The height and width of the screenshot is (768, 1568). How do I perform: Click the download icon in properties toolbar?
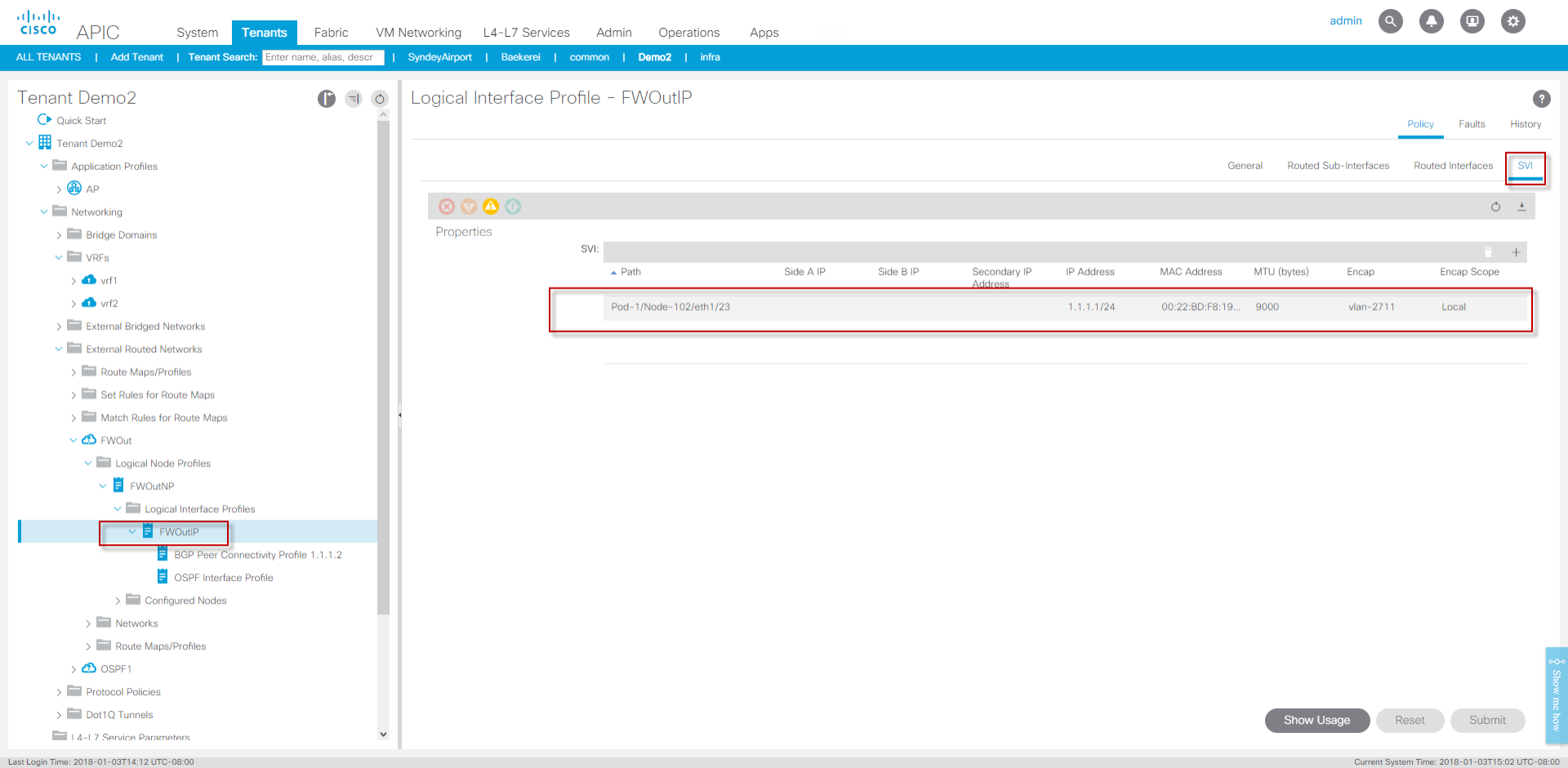[1521, 207]
